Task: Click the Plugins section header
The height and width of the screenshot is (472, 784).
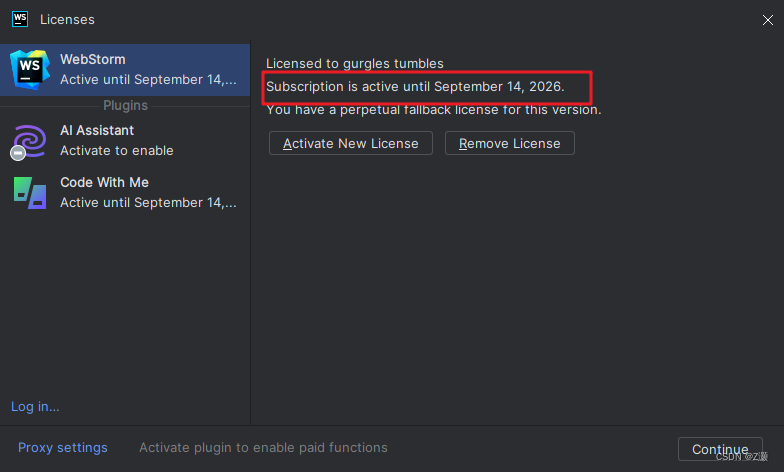Action: click(125, 106)
